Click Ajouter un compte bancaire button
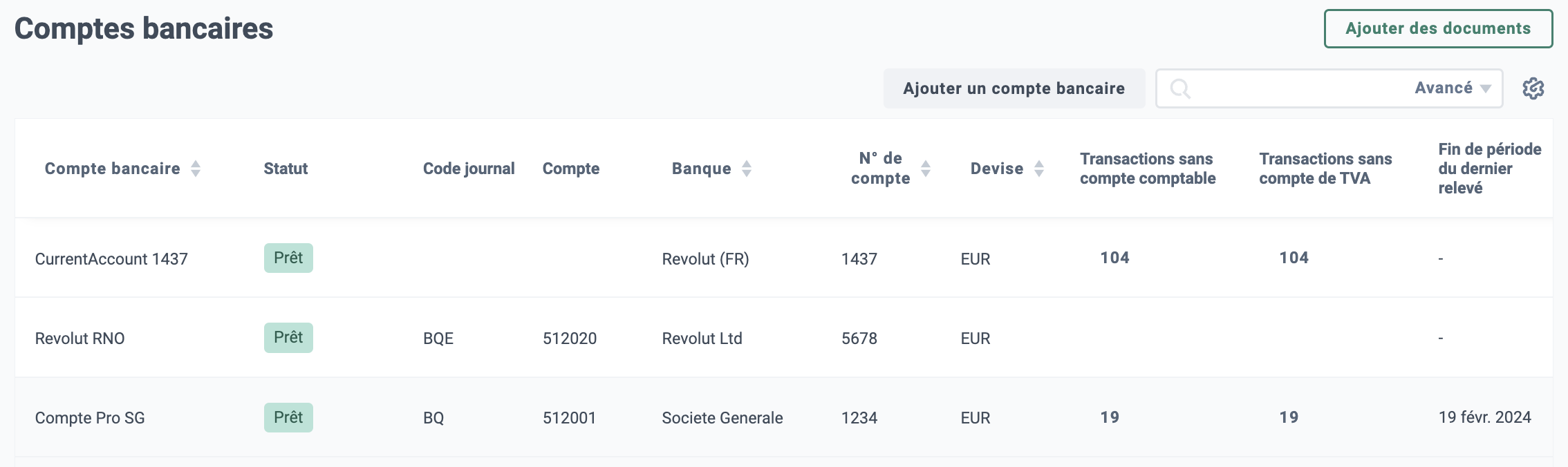 pyautogui.click(x=1014, y=88)
